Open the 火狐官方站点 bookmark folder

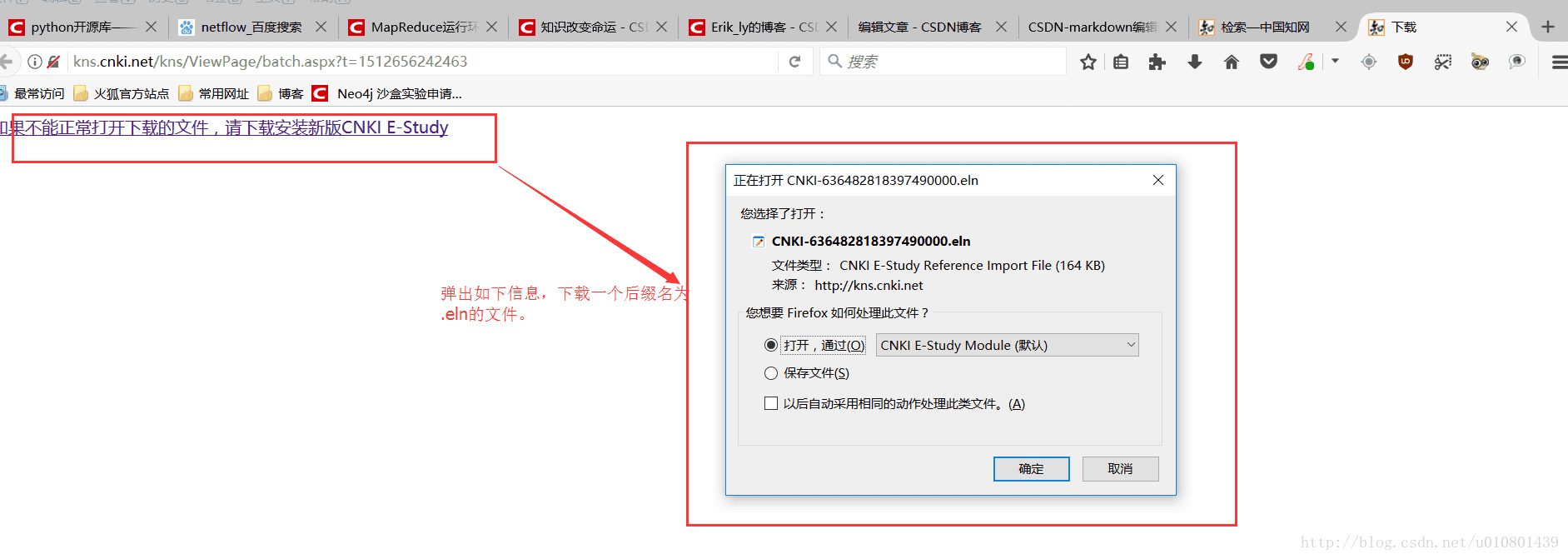122,93
